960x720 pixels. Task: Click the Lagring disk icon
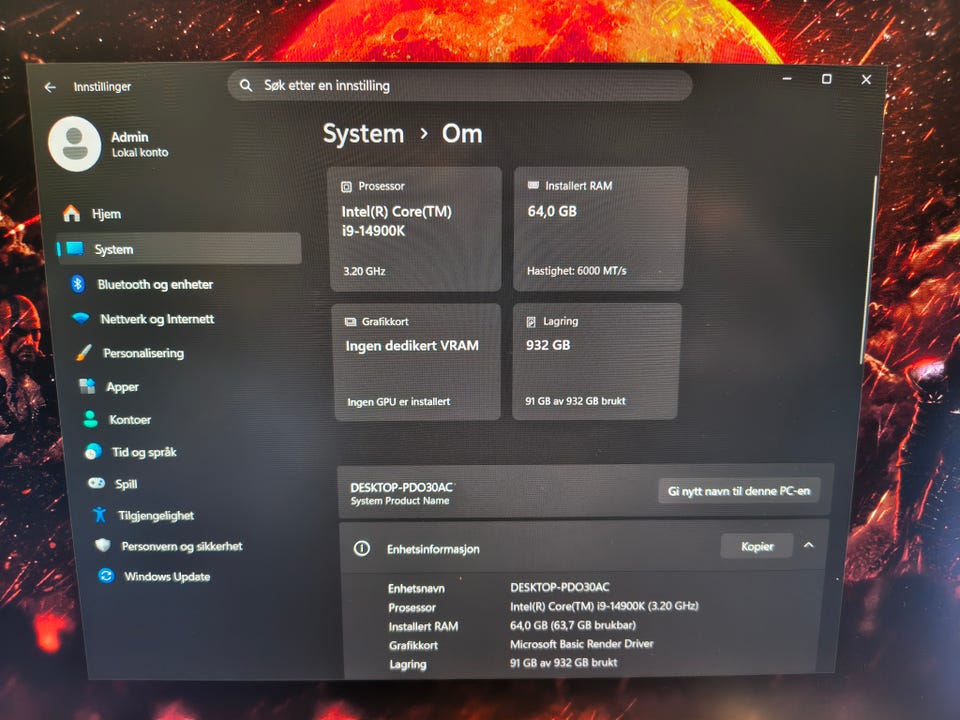click(x=531, y=321)
